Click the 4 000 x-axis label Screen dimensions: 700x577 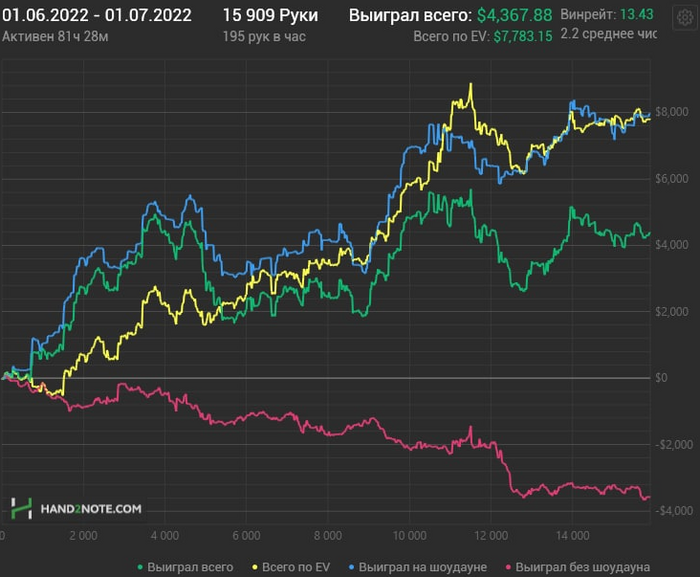[x=165, y=535]
